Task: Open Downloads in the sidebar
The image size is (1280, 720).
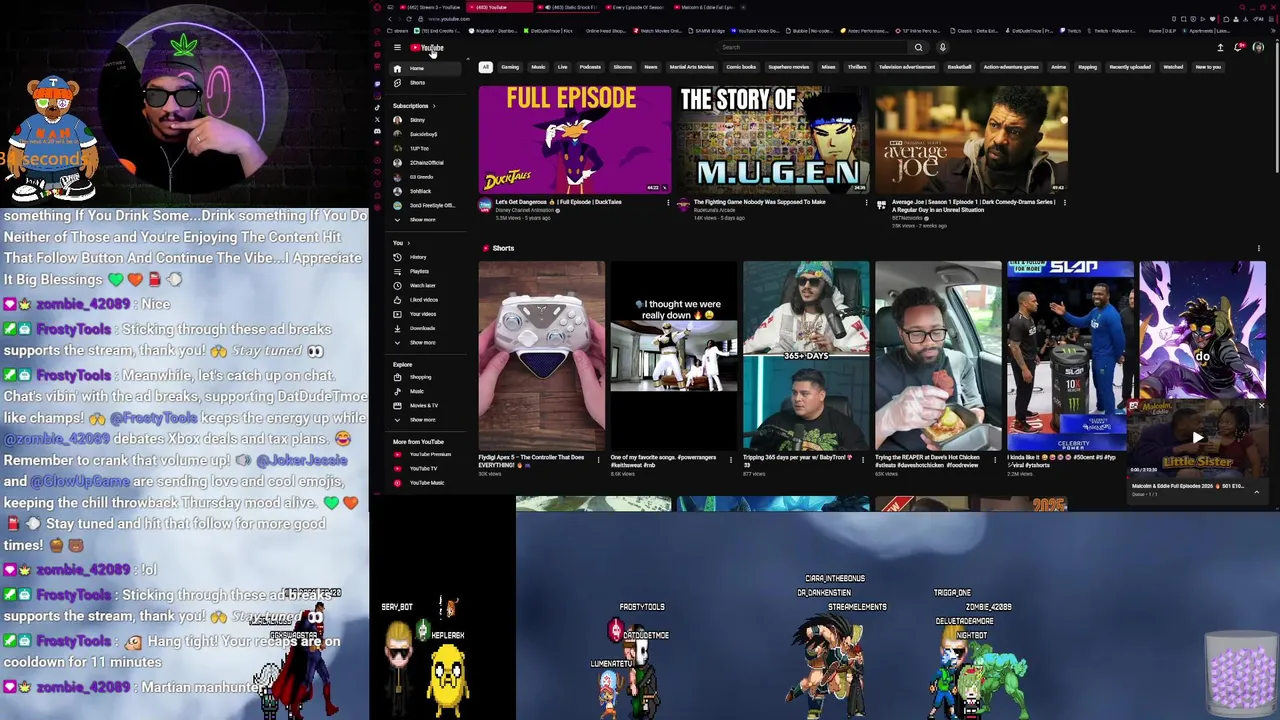Action: [426, 328]
